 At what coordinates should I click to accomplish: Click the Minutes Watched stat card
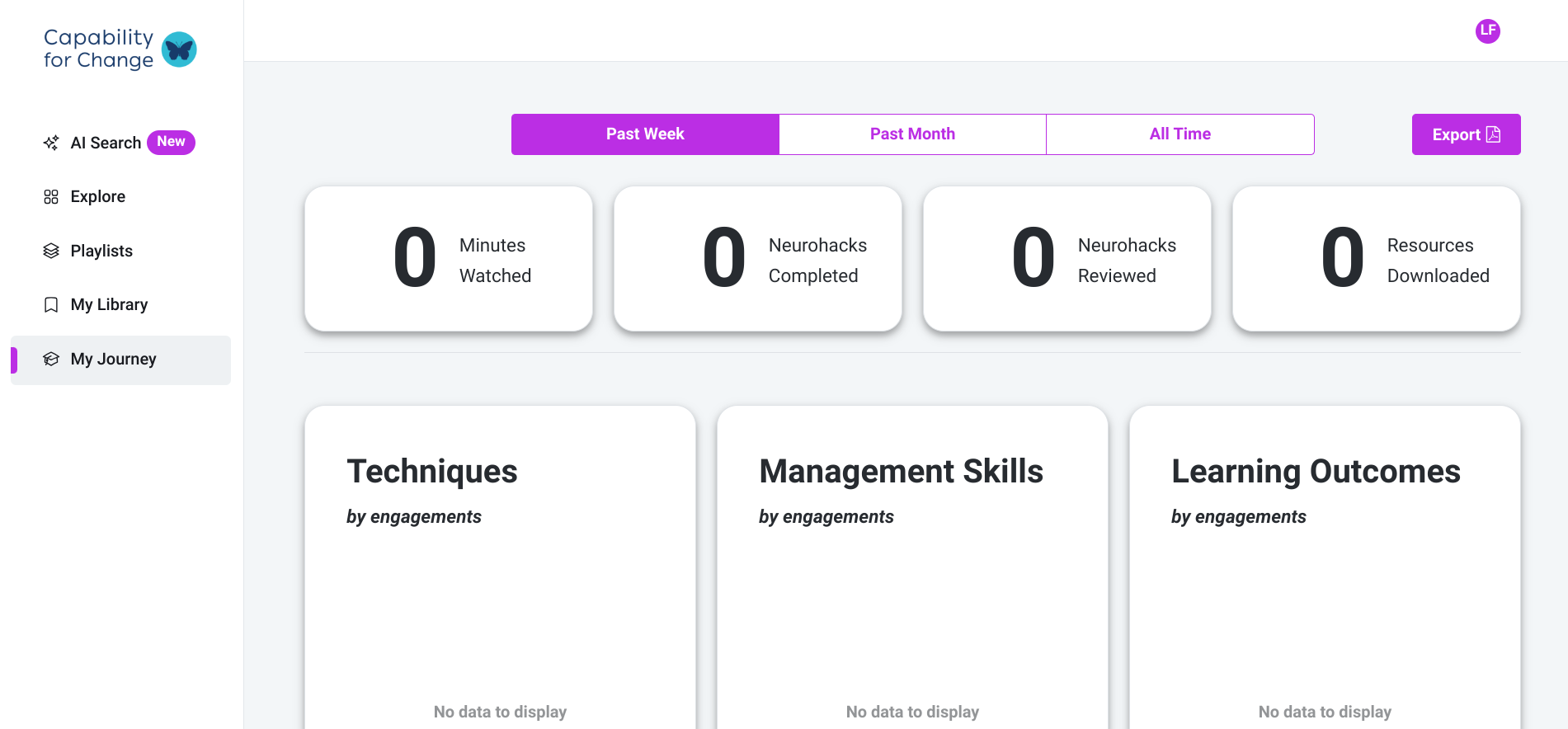[x=449, y=259]
